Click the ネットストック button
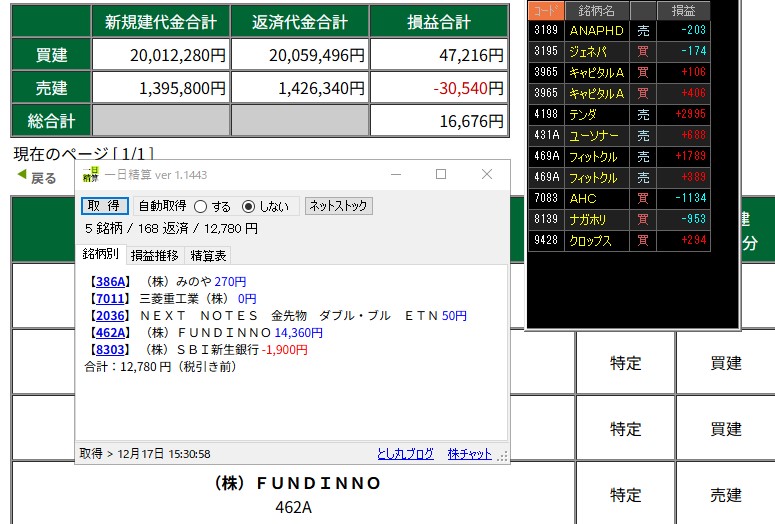 (338, 206)
